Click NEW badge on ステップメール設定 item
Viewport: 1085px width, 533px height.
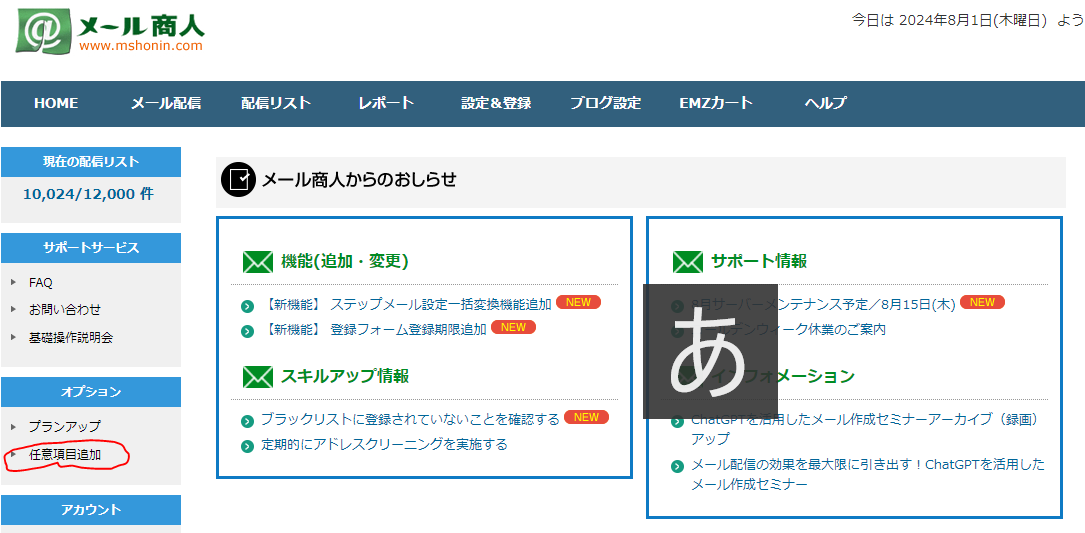[578, 302]
